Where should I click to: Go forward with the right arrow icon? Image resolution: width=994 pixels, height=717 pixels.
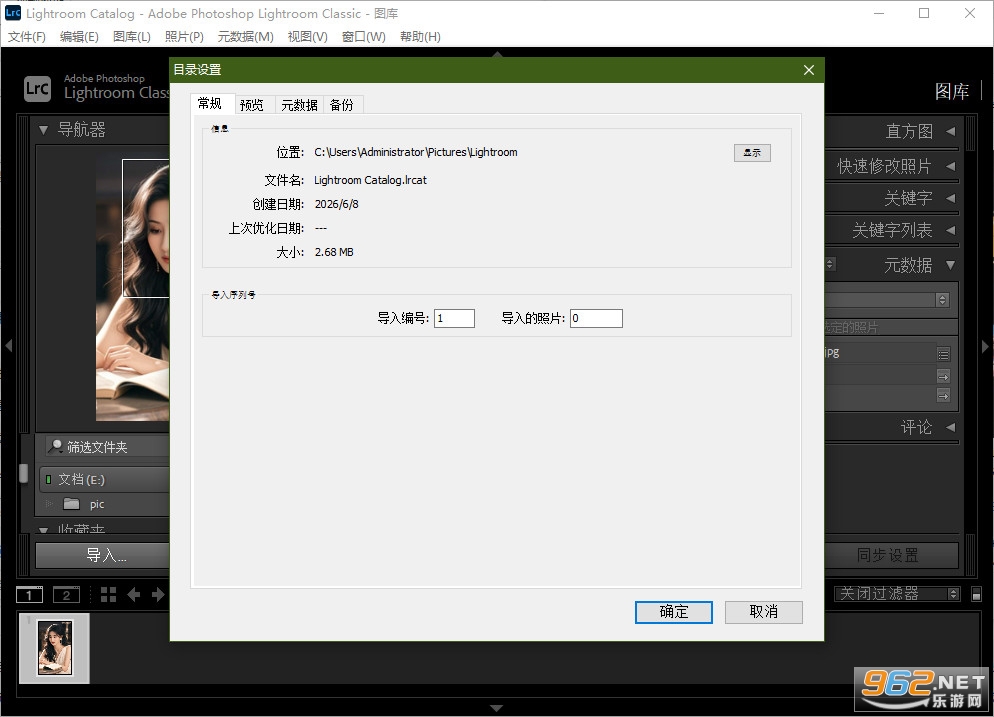coord(158,595)
